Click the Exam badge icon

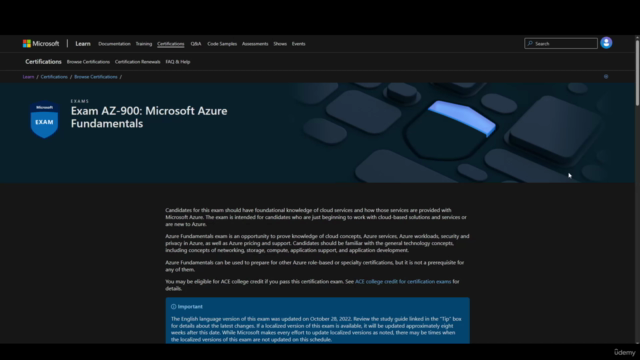click(44, 120)
